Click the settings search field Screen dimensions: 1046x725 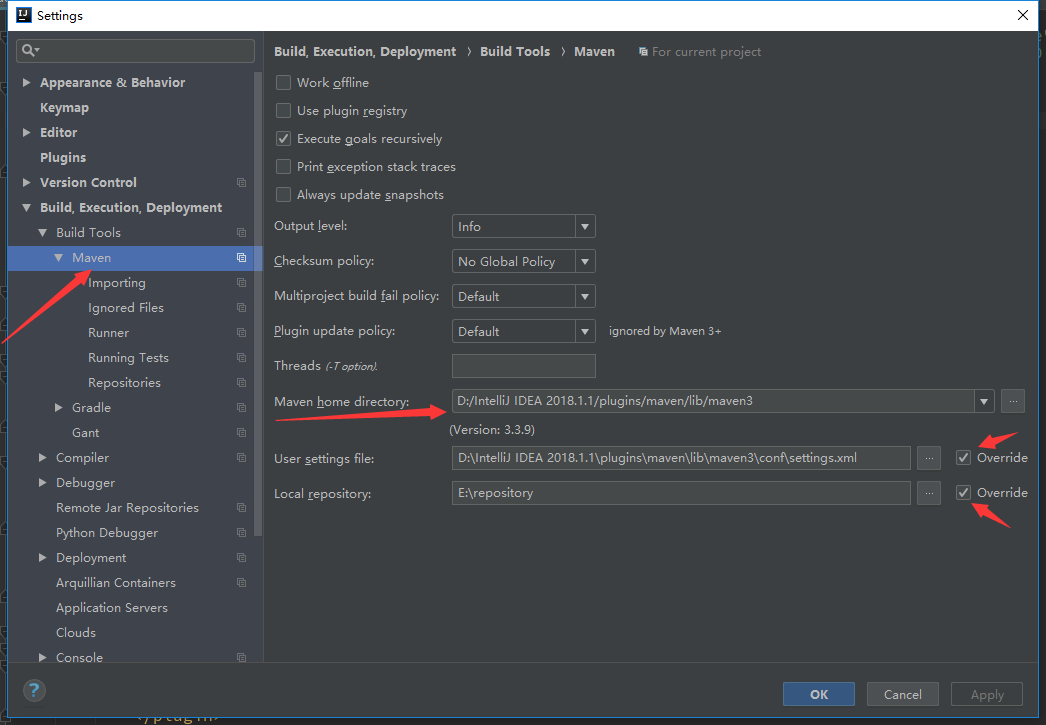click(135, 50)
